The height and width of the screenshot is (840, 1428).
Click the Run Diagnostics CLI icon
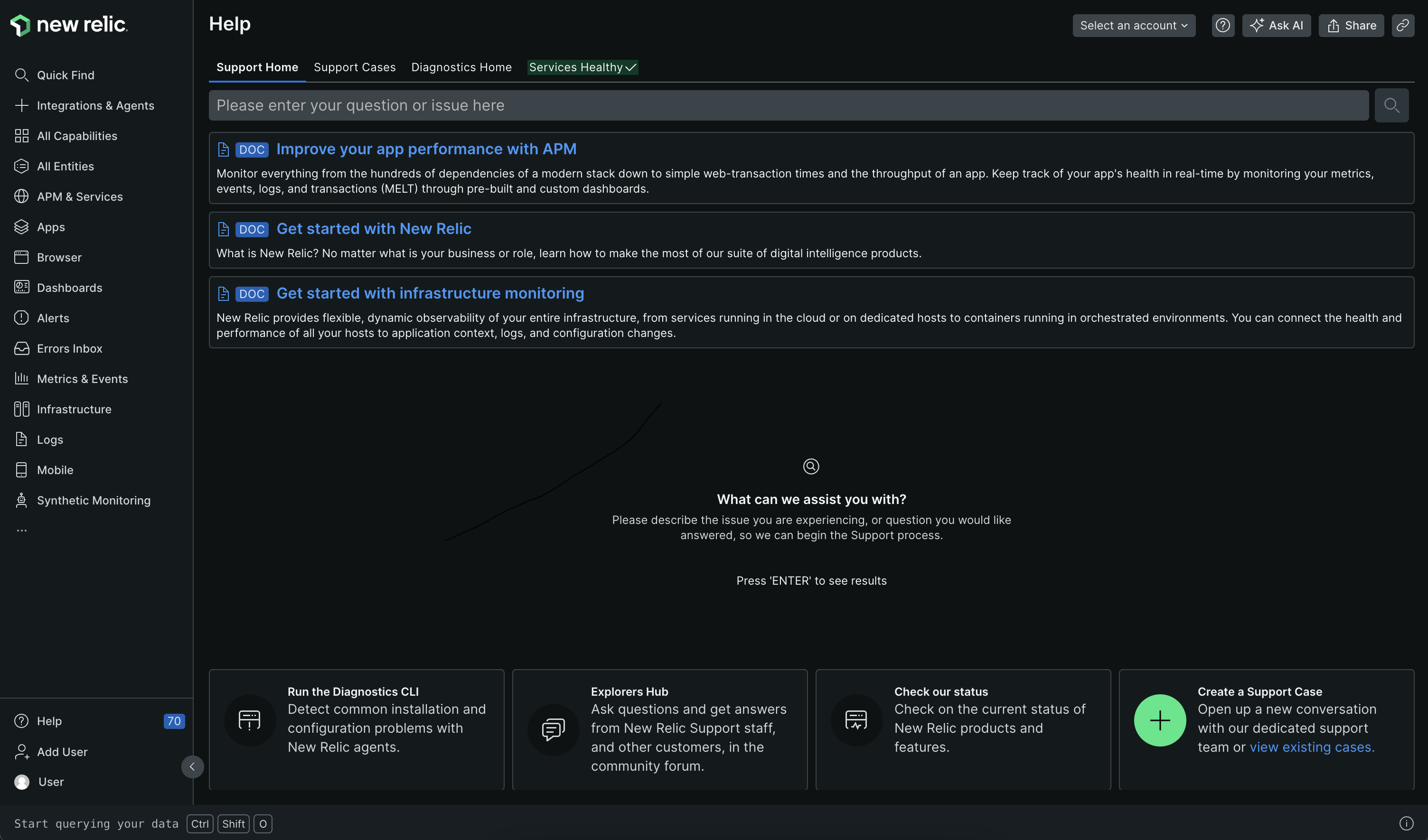249,720
